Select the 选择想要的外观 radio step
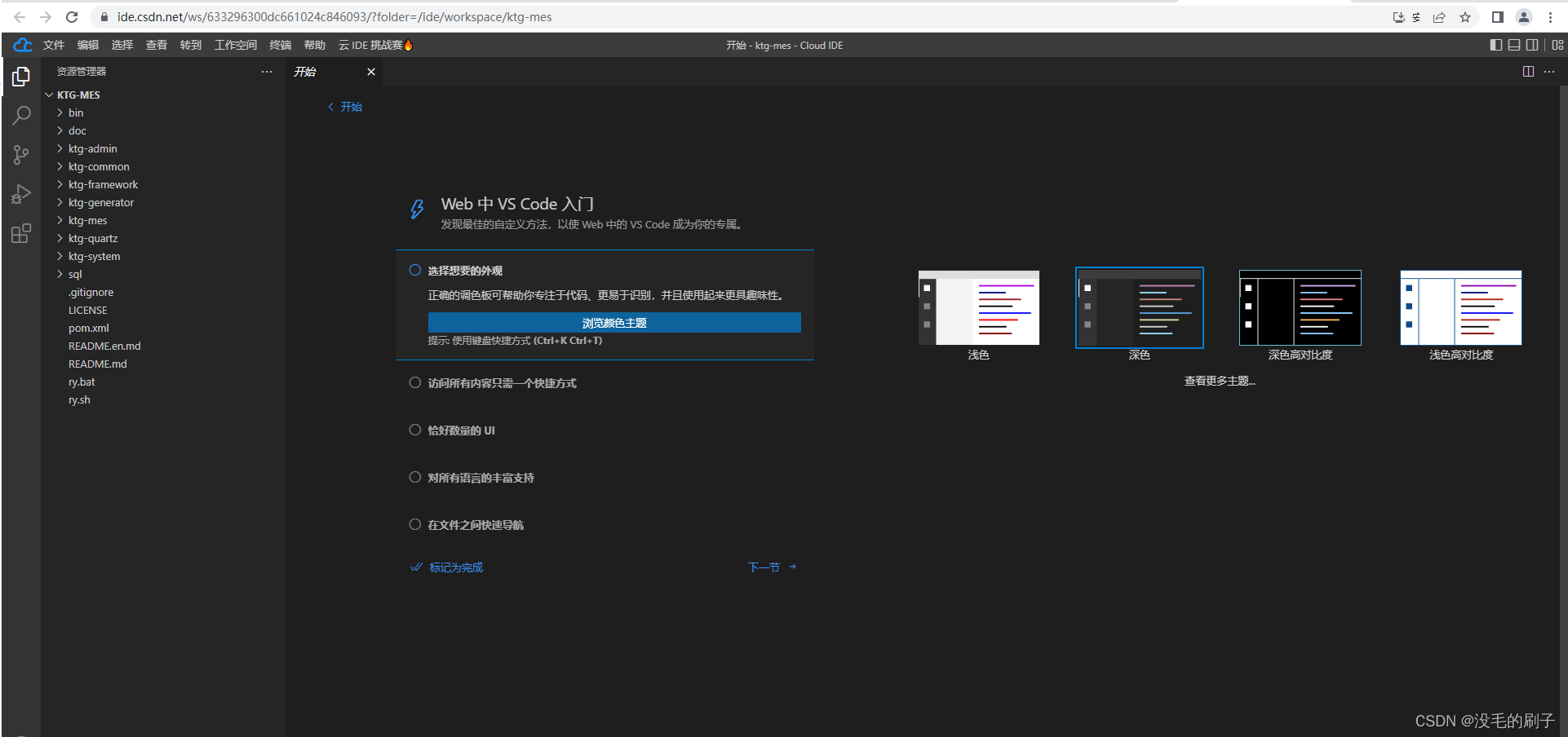The height and width of the screenshot is (737, 1568). pos(415,270)
